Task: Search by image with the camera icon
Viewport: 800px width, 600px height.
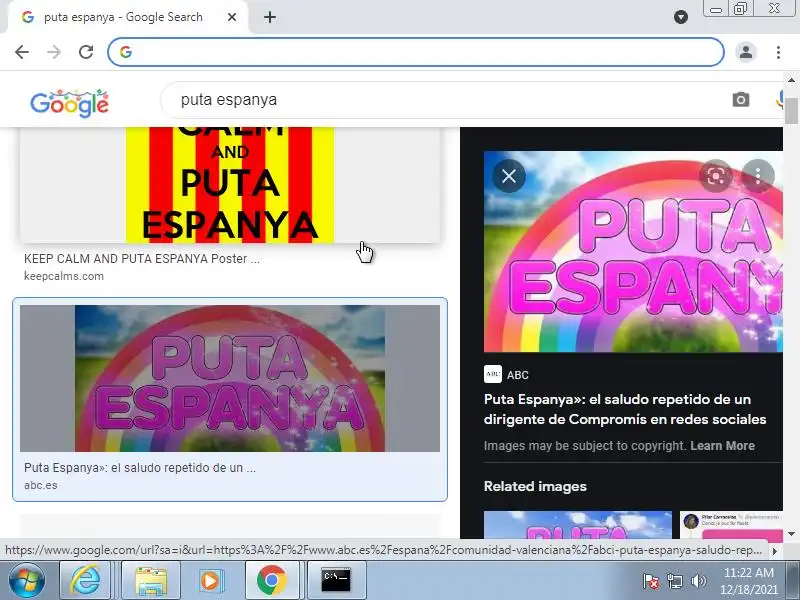Action: pos(741,99)
